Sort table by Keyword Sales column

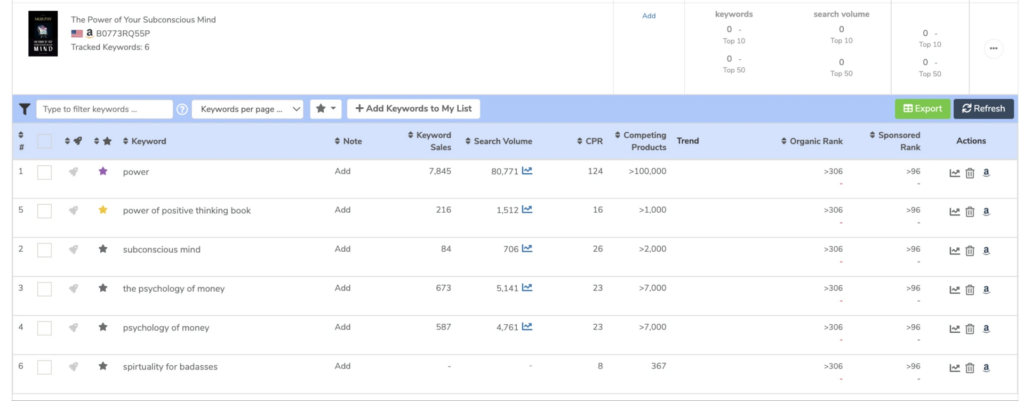pyautogui.click(x=432, y=141)
